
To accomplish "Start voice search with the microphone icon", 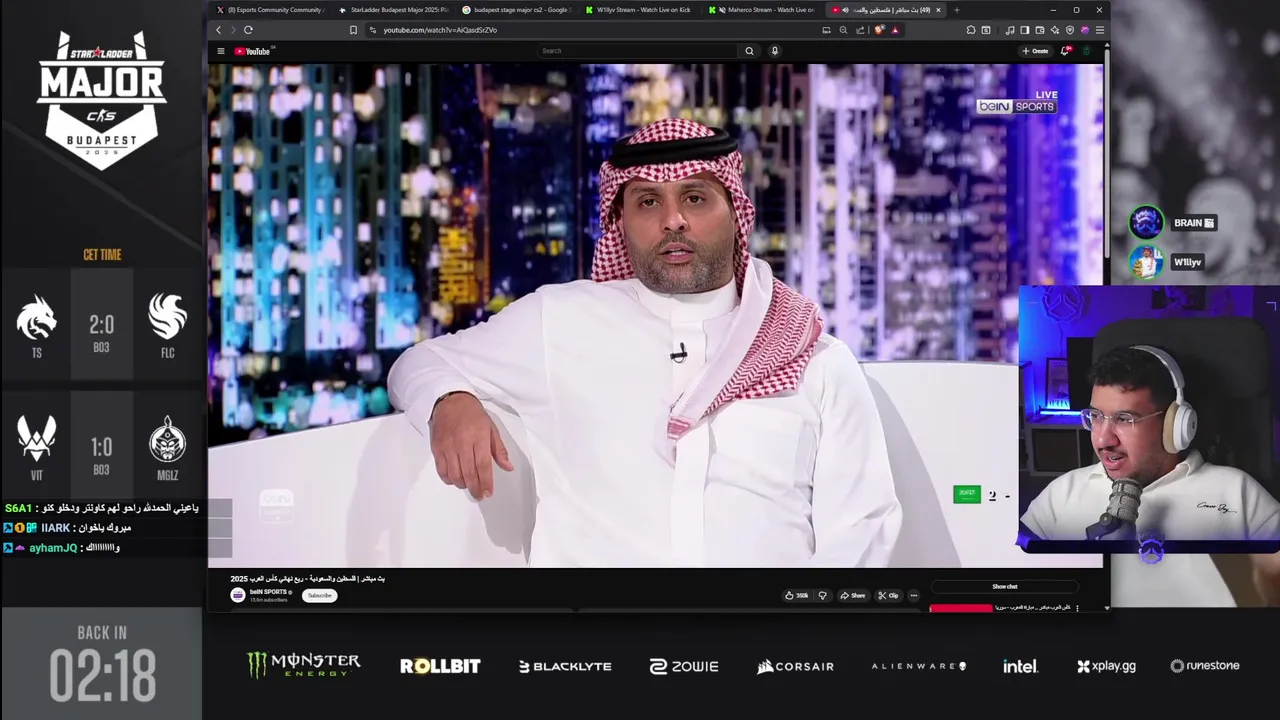I will click(x=774, y=51).
